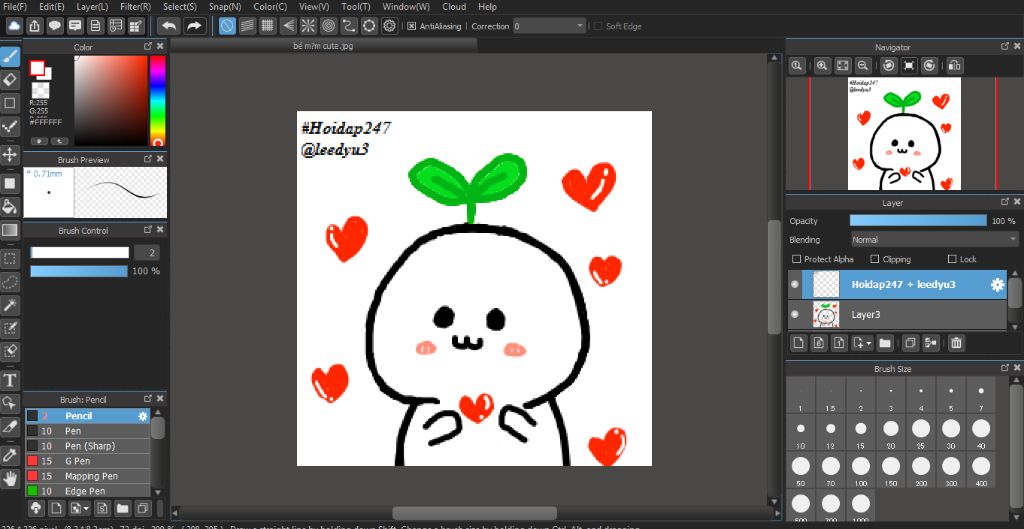1024x529 pixels.
Task: Open Hoidap247 + leedyu3 layer settings gear
Action: (x=997, y=285)
